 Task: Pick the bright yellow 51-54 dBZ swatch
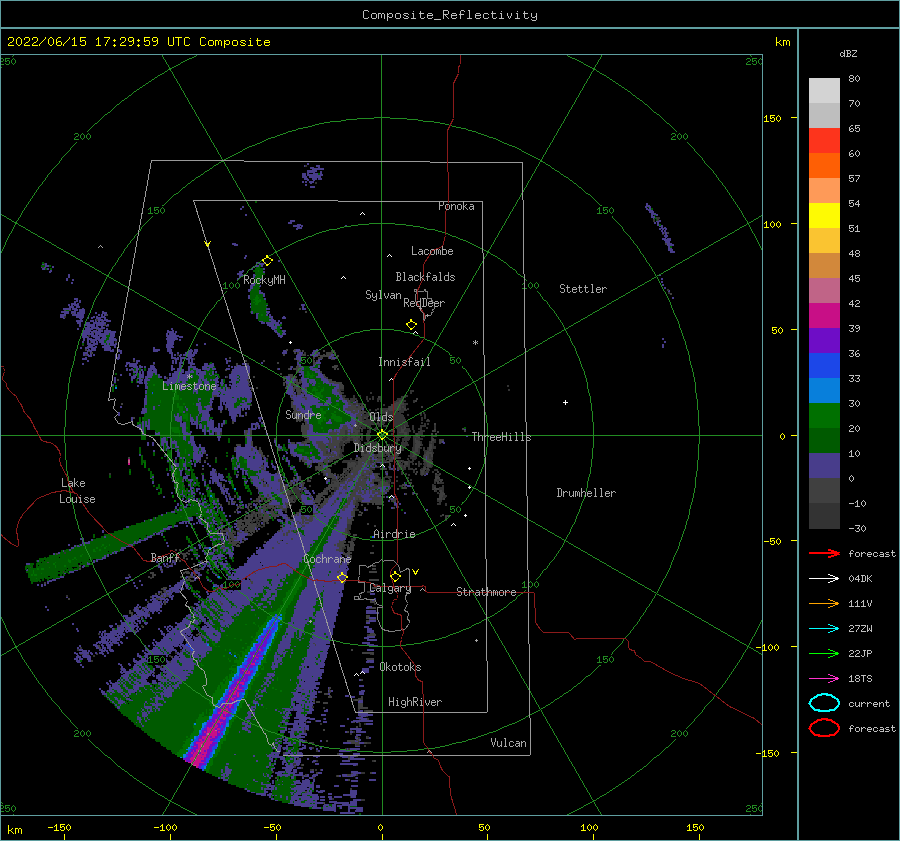pyautogui.click(x=824, y=216)
